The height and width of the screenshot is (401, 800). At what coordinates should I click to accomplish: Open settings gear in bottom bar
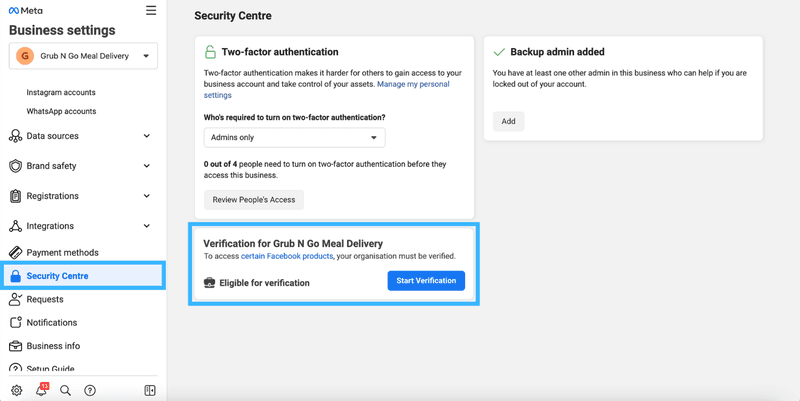[16, 391]
